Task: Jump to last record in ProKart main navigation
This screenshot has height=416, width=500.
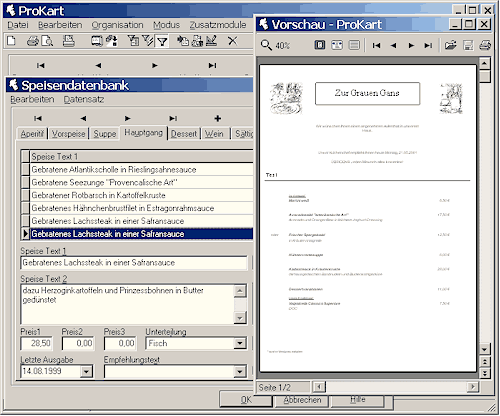Action: pyautogui.click(x=212, y=65)
